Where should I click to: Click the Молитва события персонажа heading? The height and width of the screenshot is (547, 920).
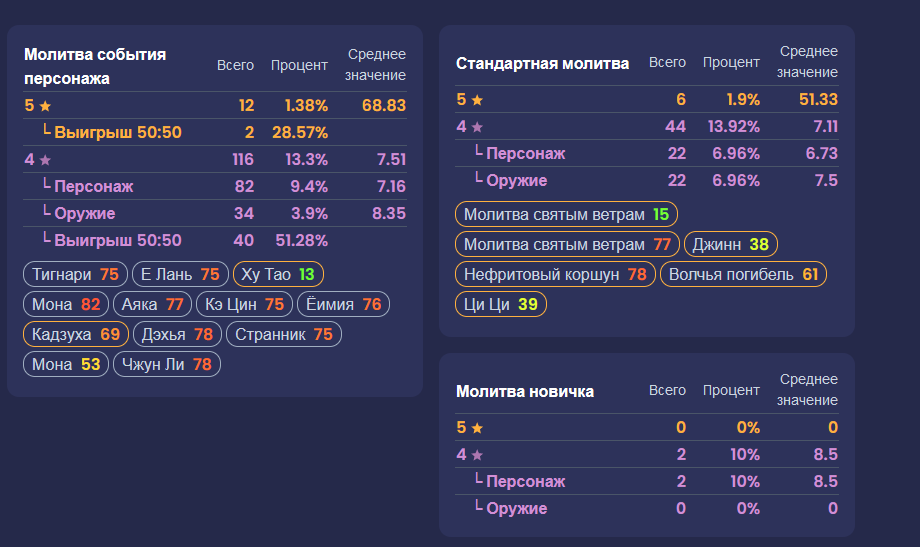95,66
